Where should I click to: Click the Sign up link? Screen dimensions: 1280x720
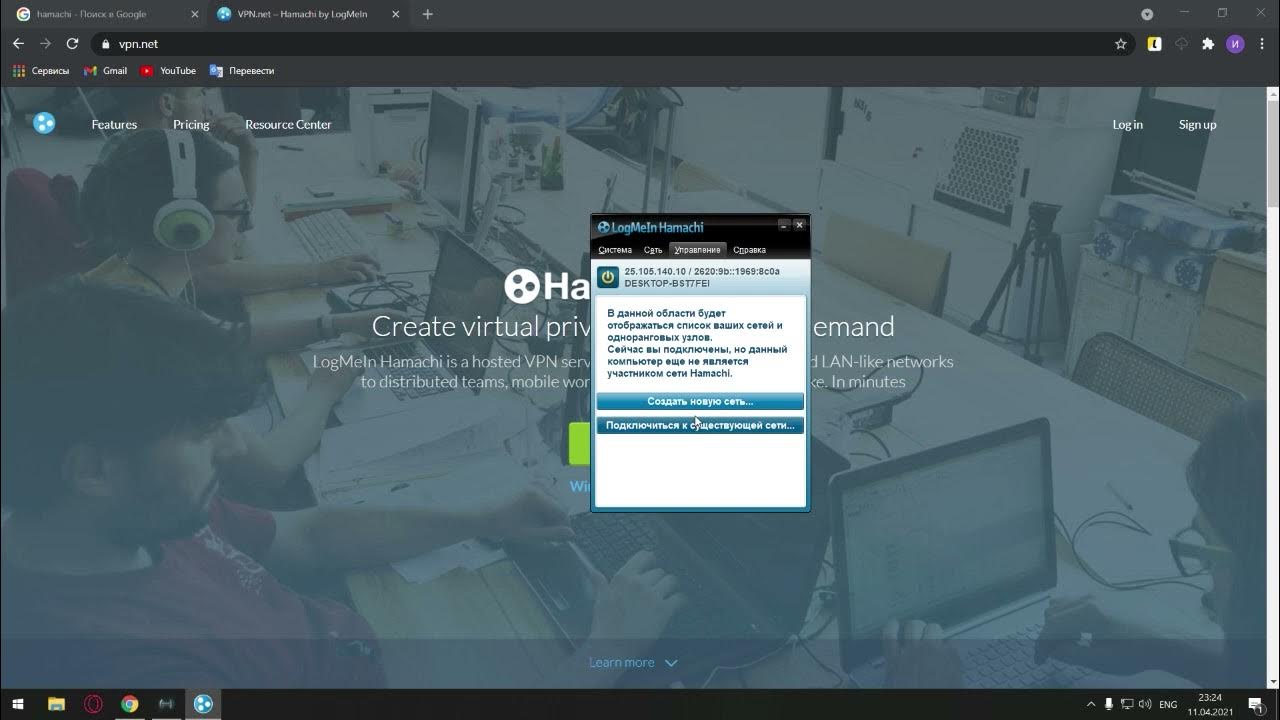pyautogui.click(x=1197, y=125)
